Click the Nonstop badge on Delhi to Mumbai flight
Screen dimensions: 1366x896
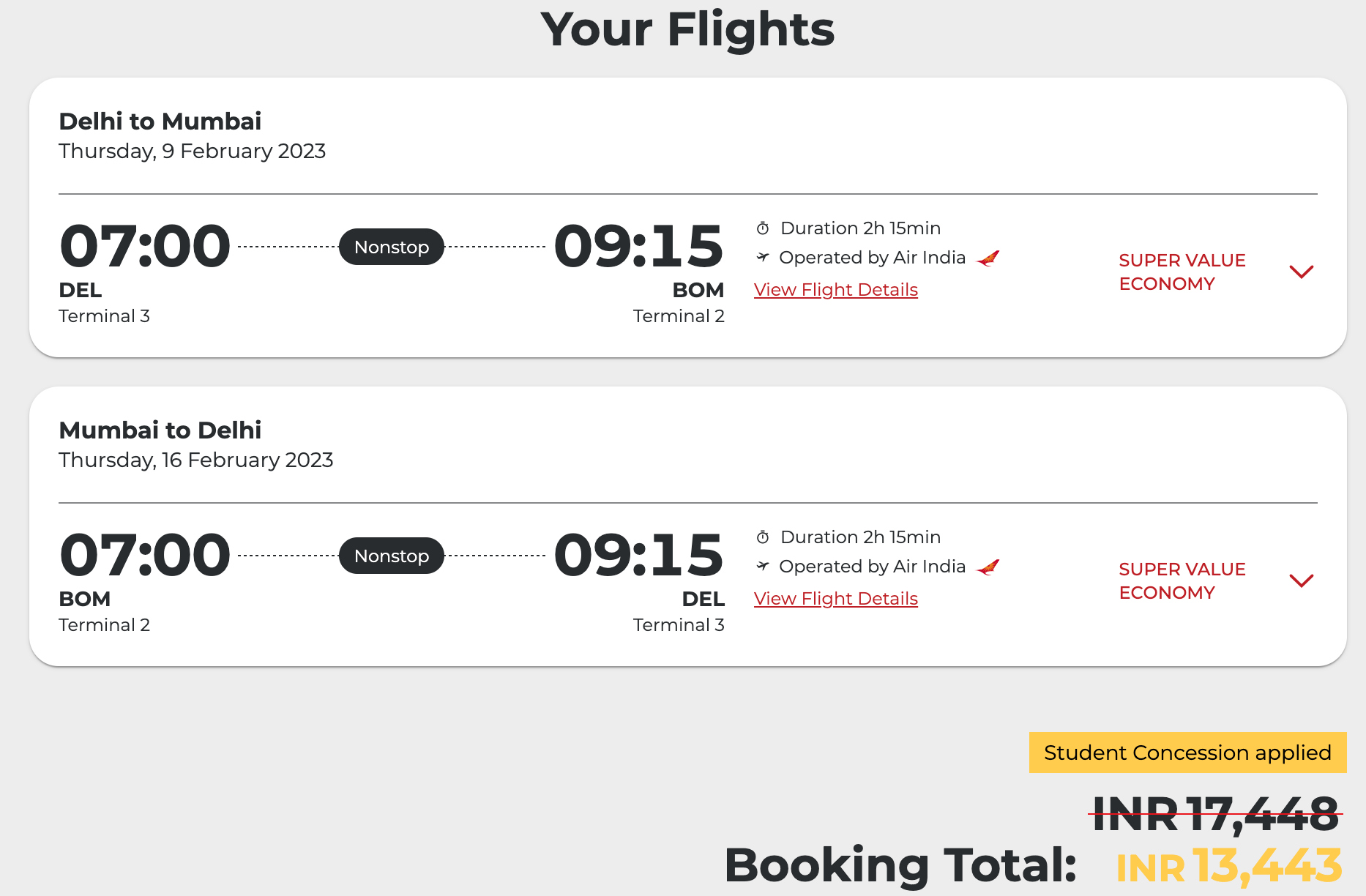[x=392, y=247]
